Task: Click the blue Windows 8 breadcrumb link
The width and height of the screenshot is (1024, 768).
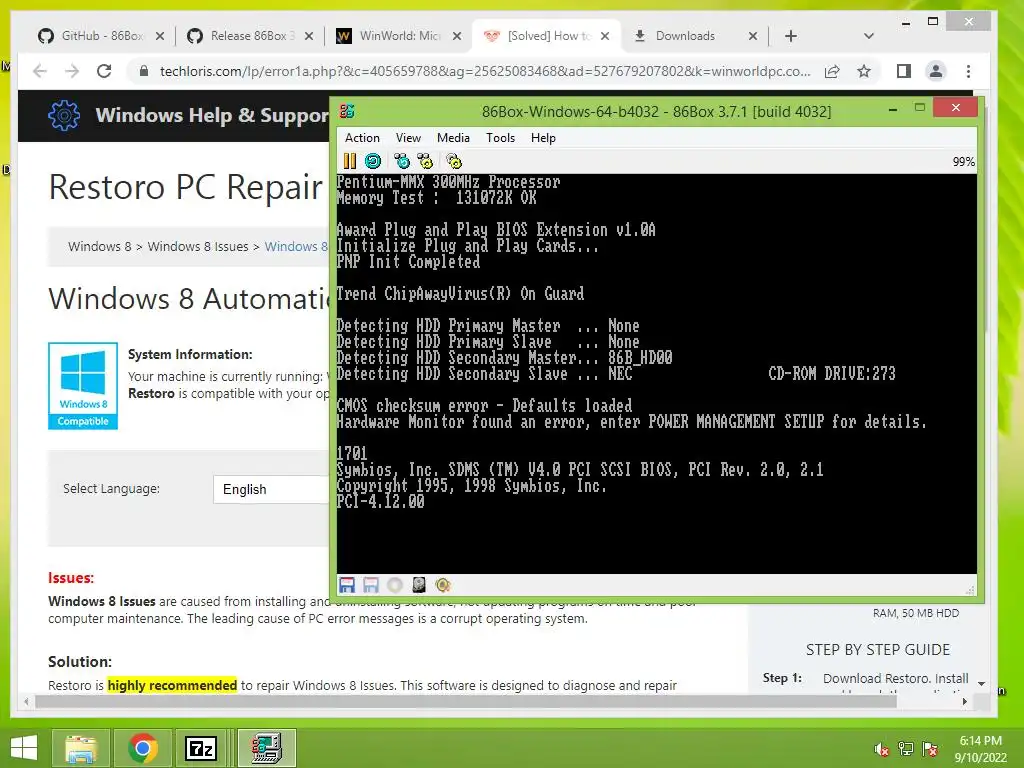Action: [296, 247]
